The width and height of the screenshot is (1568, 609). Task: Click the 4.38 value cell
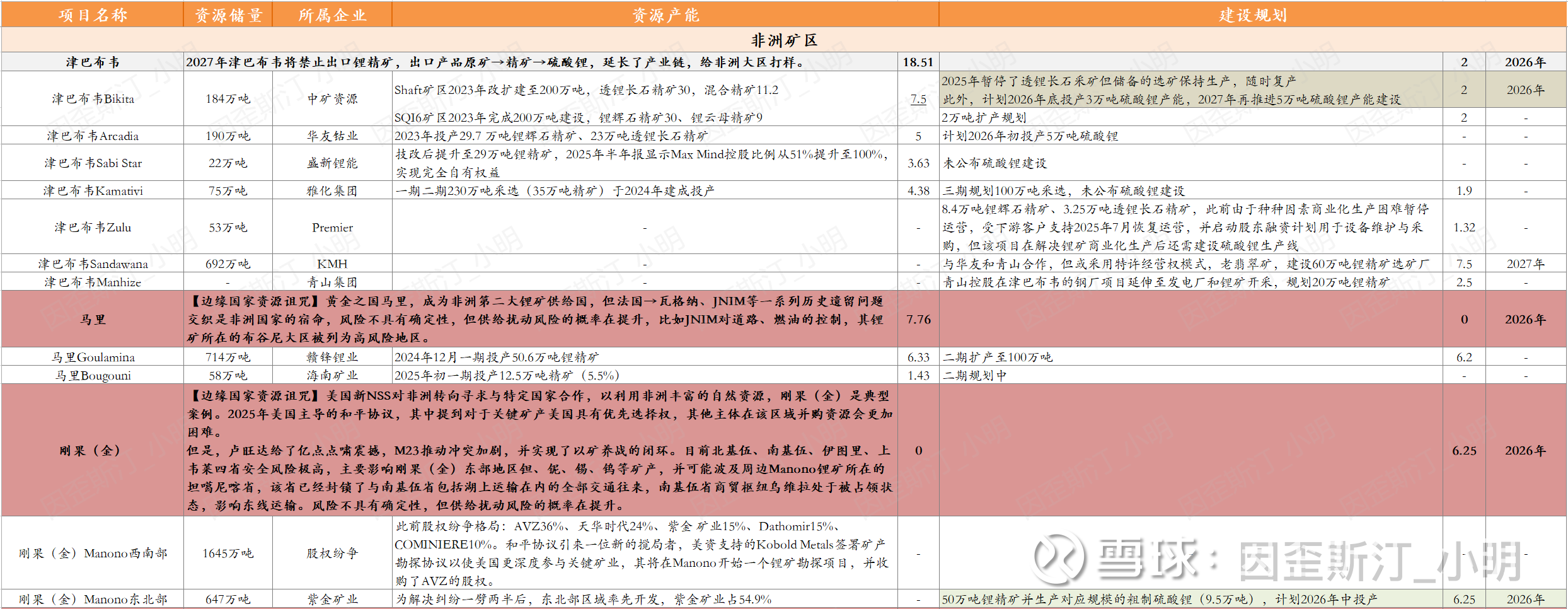tap(918, 190)
